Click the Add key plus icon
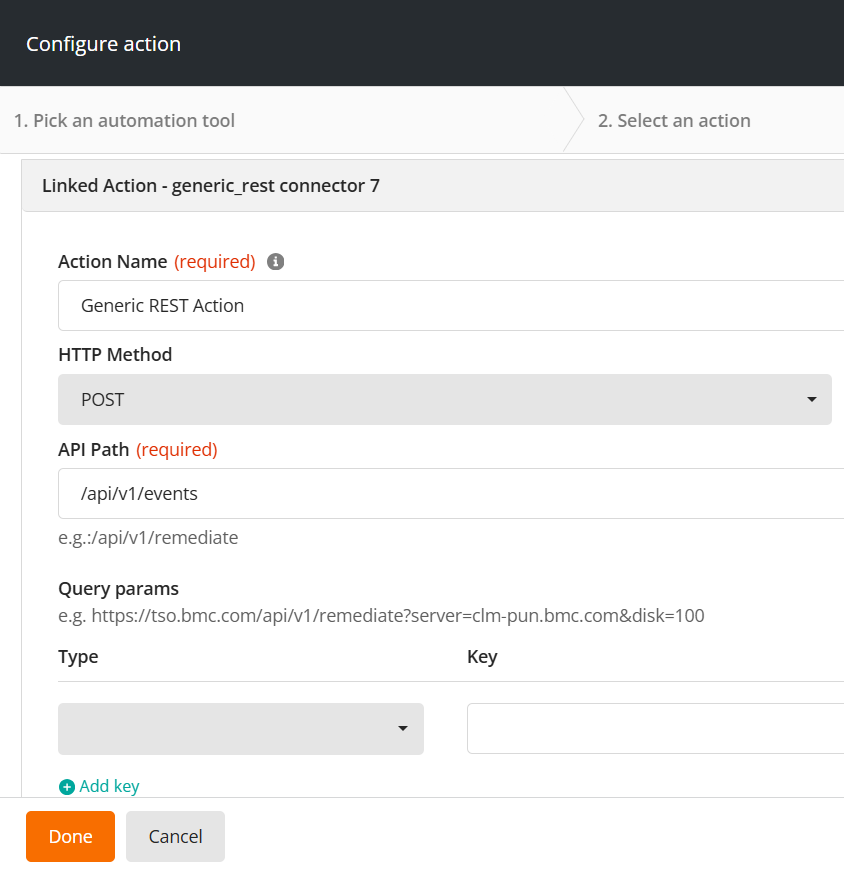The height and width of the screenshot is (875, 844). [67, 787]
